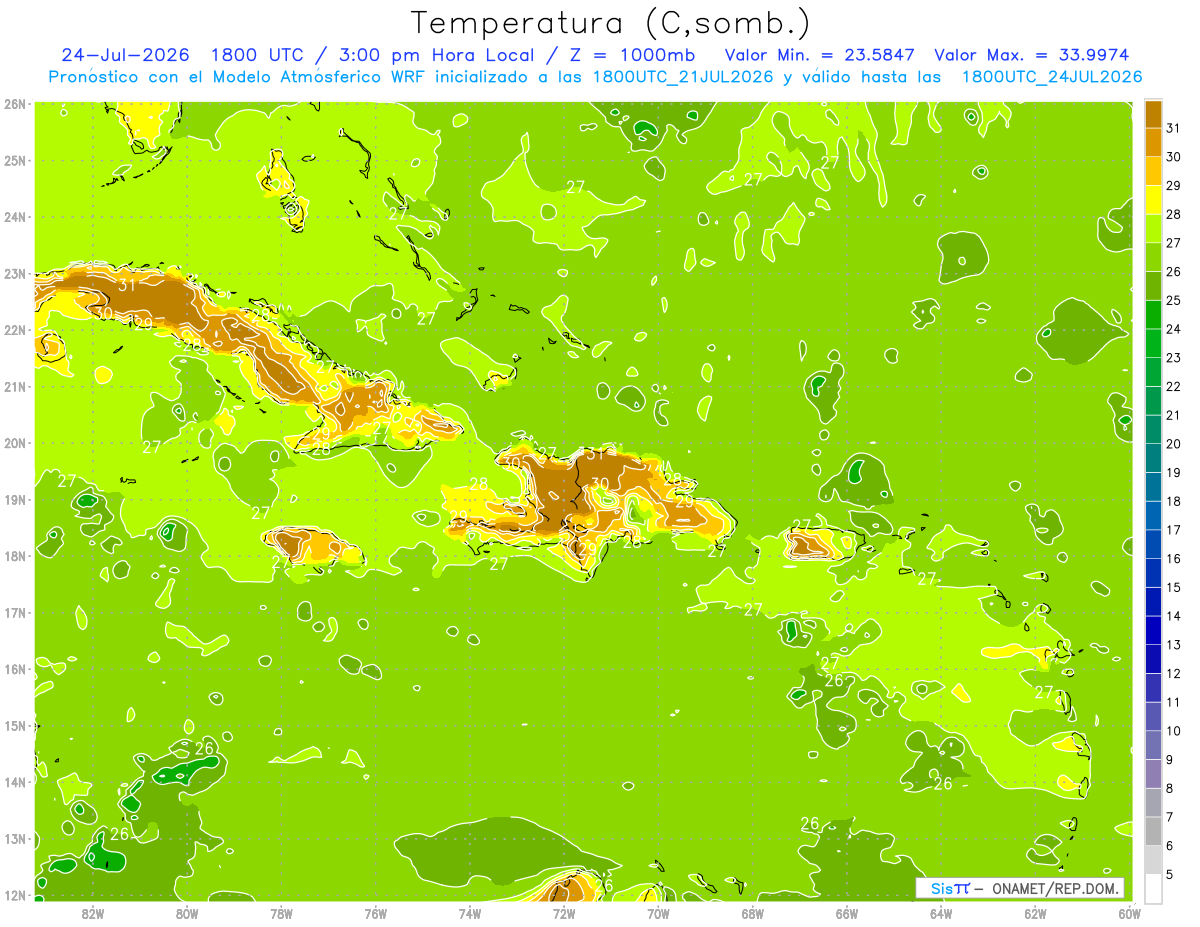Click the '78W' longitude axis label
Image resolution: width=1200 pixels, height=927 pixels.
coord(281,913)
